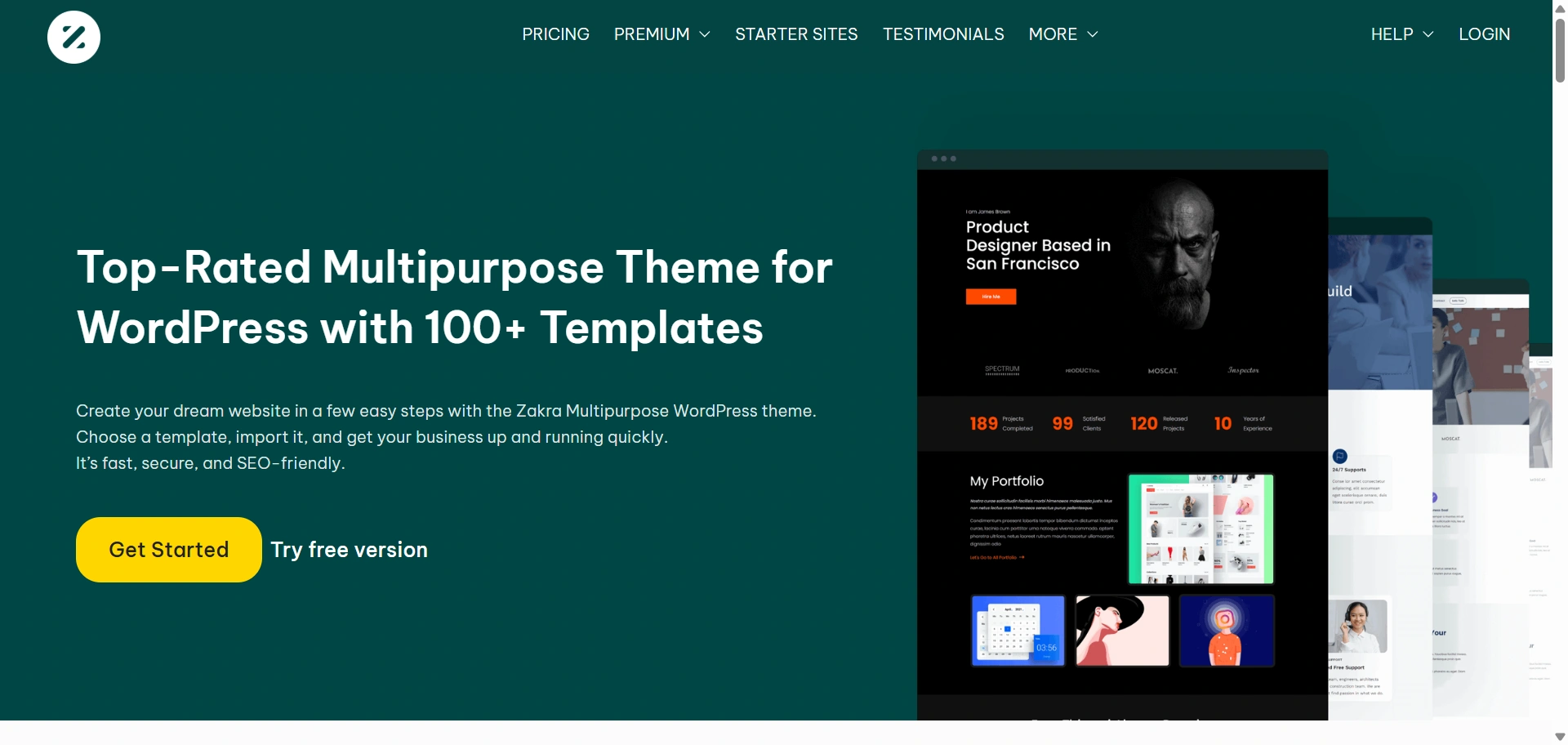
Task: Click the main headline about Multipurpose Theme
Action: (x=454, y=297)
